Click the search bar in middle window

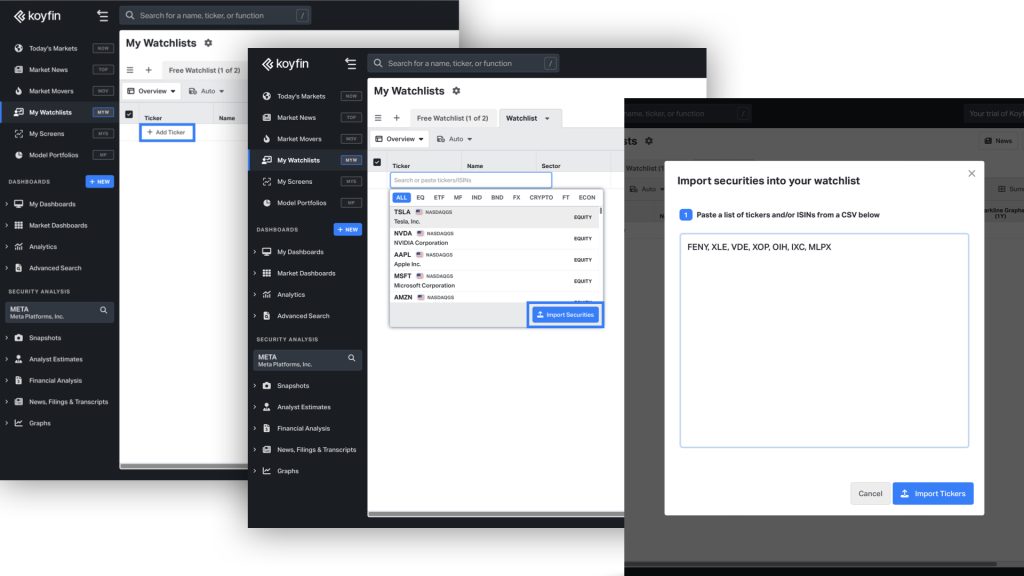pos(463,63)
